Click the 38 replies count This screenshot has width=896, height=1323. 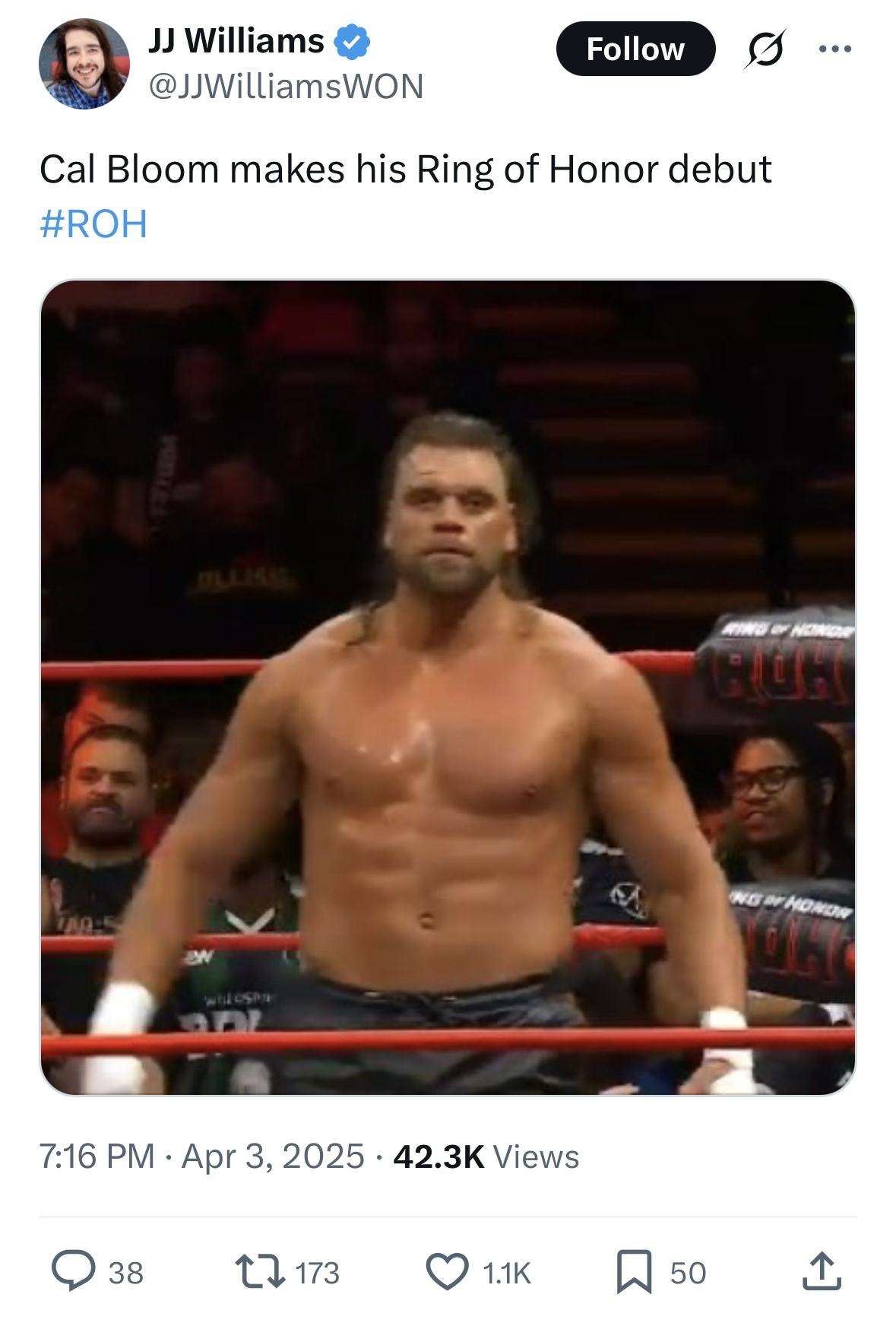126,1273
